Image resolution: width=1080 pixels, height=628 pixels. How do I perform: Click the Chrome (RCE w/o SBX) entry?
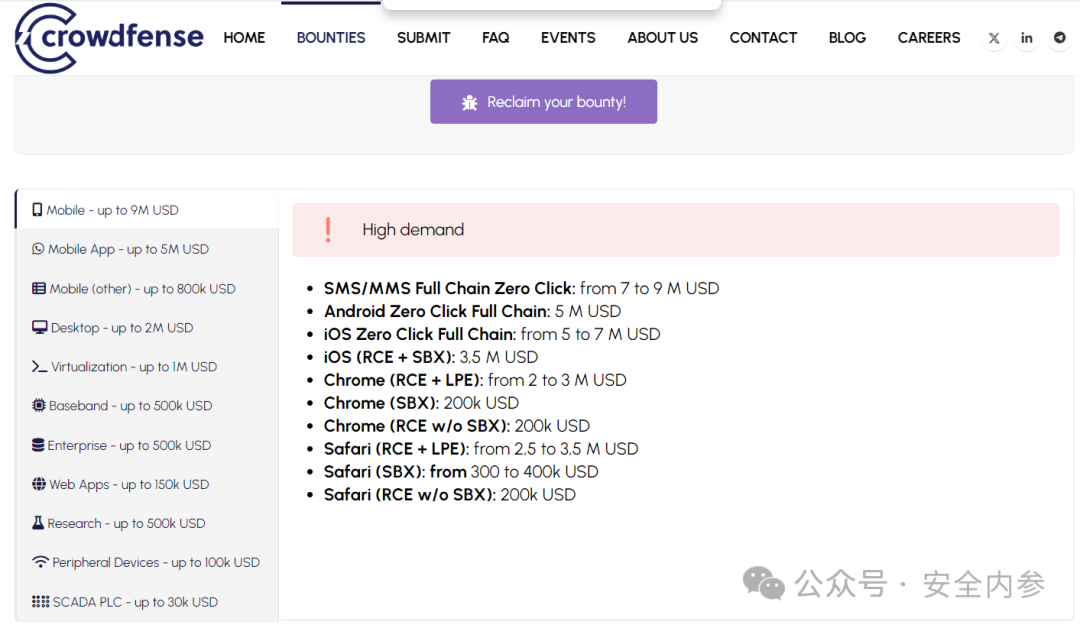[457, 426]
